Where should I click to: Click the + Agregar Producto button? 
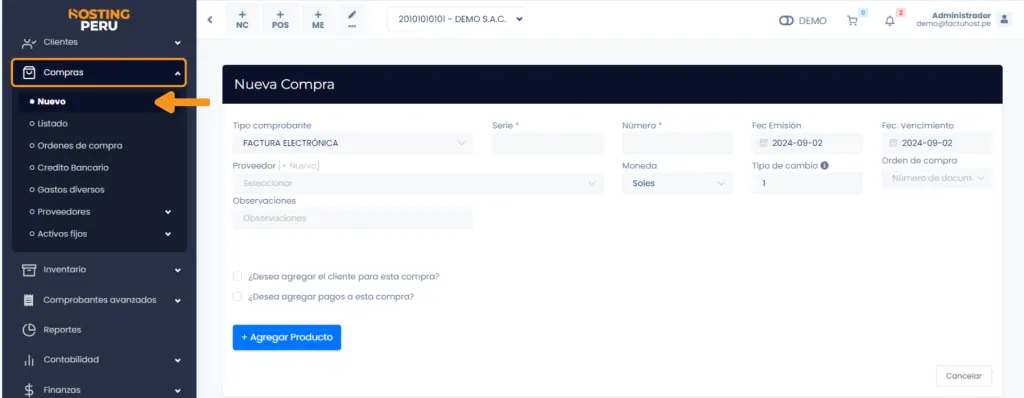coord(287,338)
